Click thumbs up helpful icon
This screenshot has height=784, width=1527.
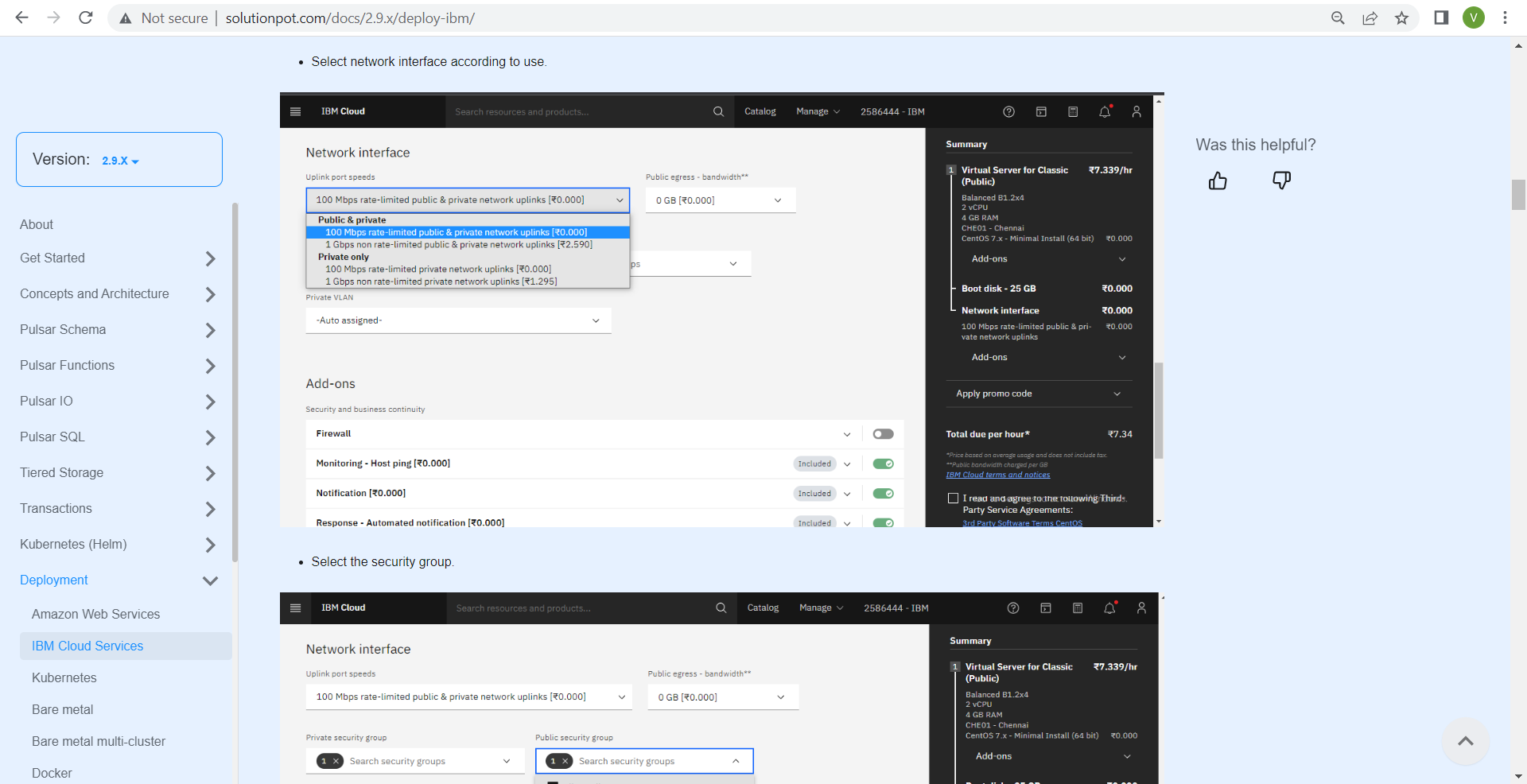click(1218, 180)
